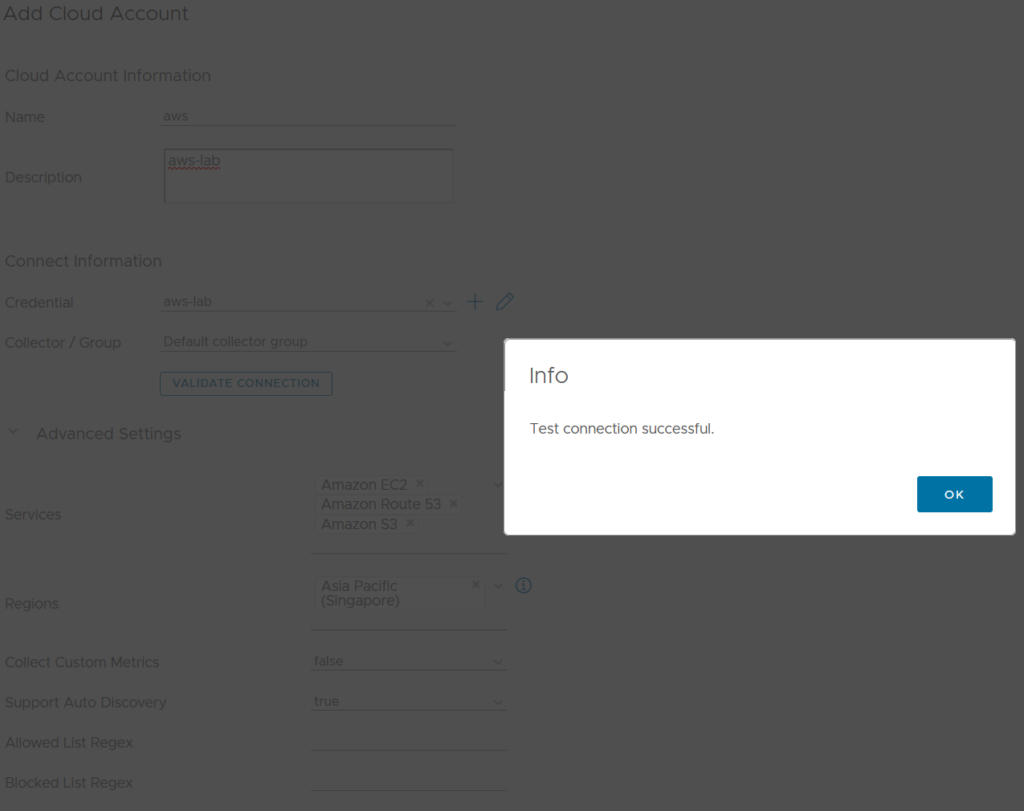Screen dimensions: 1024x811
Task: Remove the Amazon EC2 service tag
Action: (x=420, y=483)
